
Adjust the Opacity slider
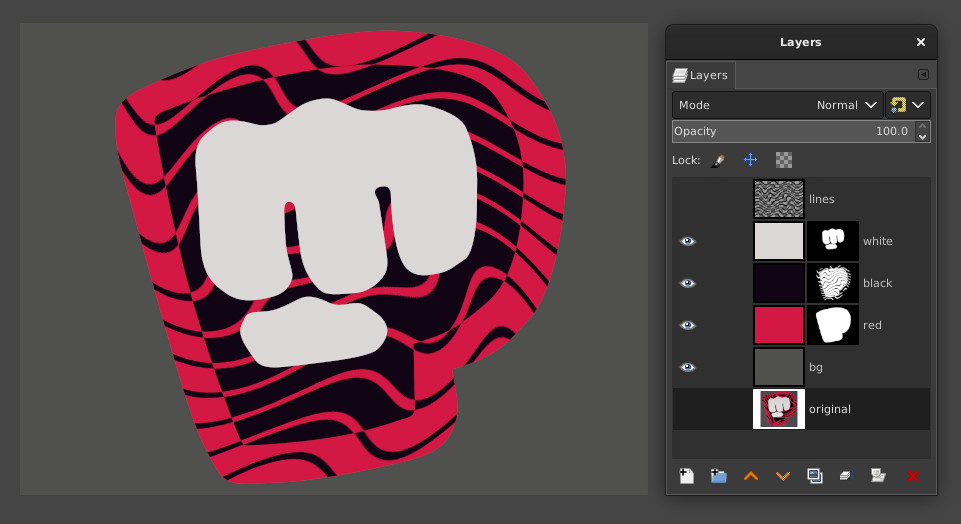[794, 131]
